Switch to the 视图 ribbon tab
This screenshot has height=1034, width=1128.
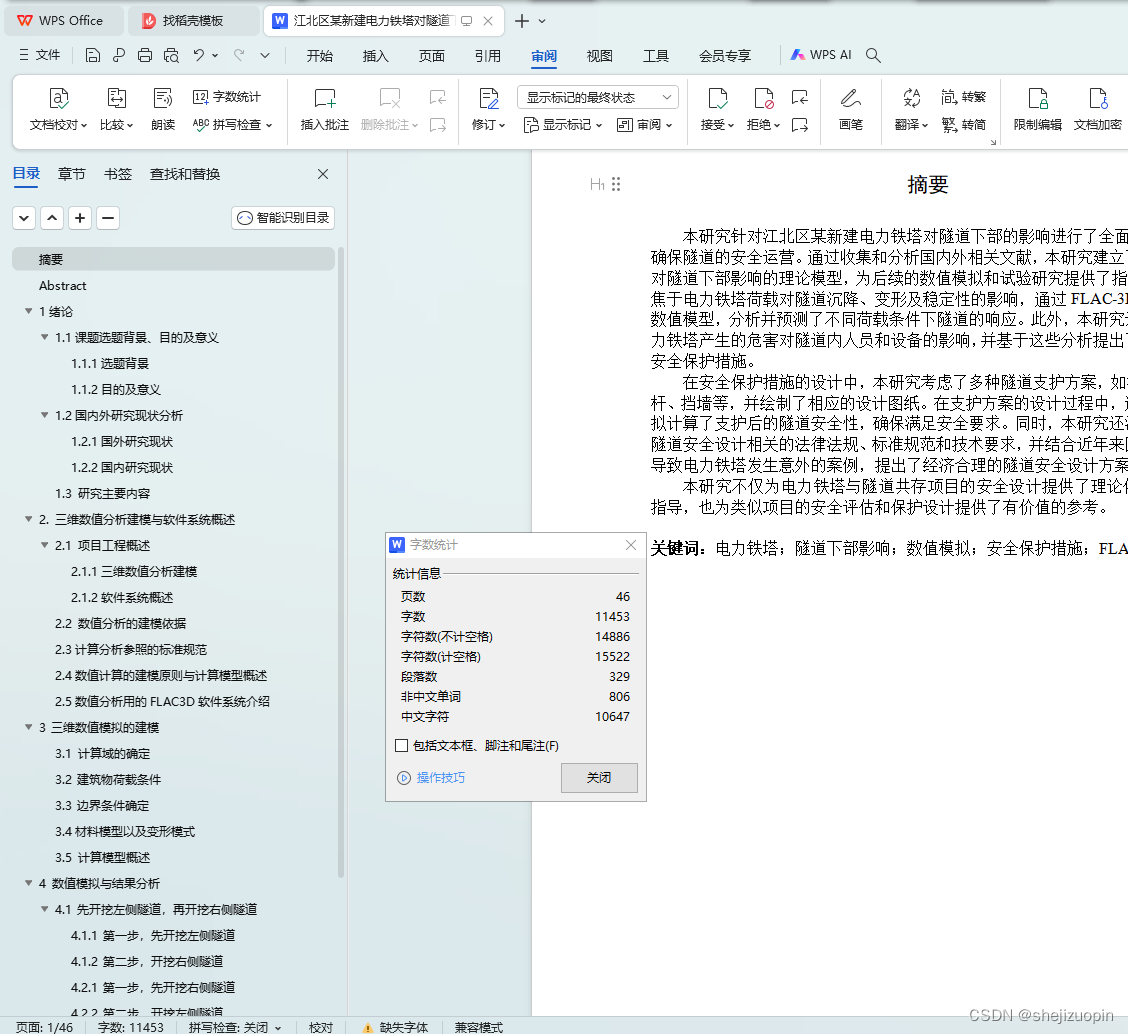(599, 56)
